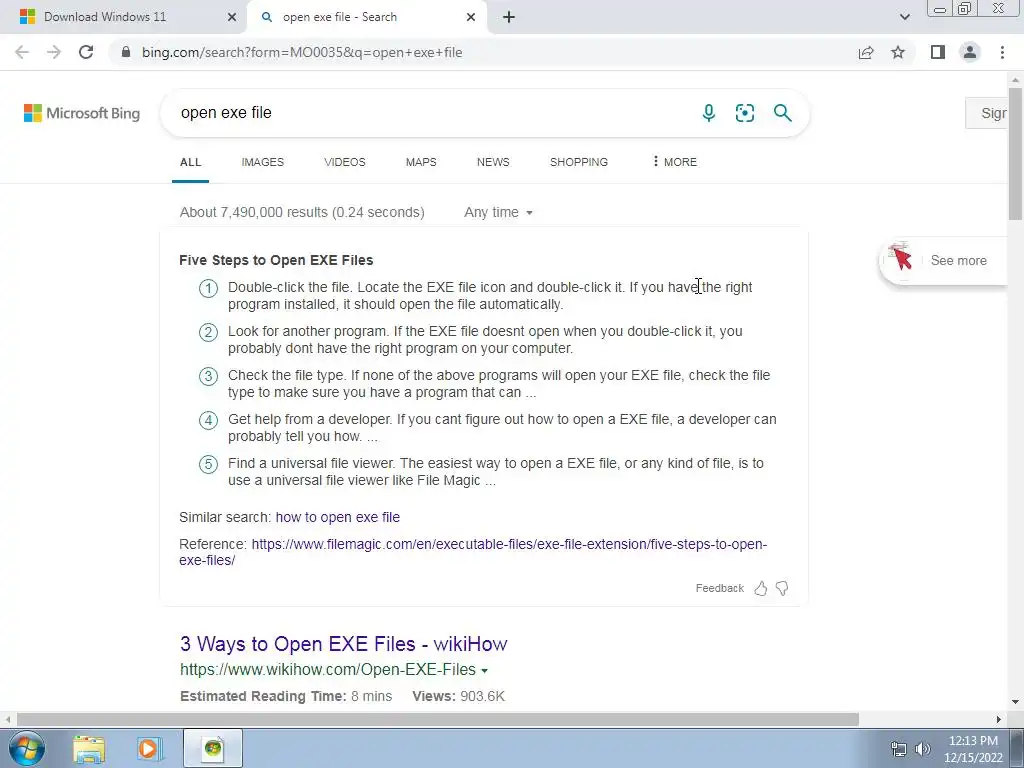Start voice search with the microphone icon
The height and width of the screenshot is (768, 1024).
click(x=709, y=113)
